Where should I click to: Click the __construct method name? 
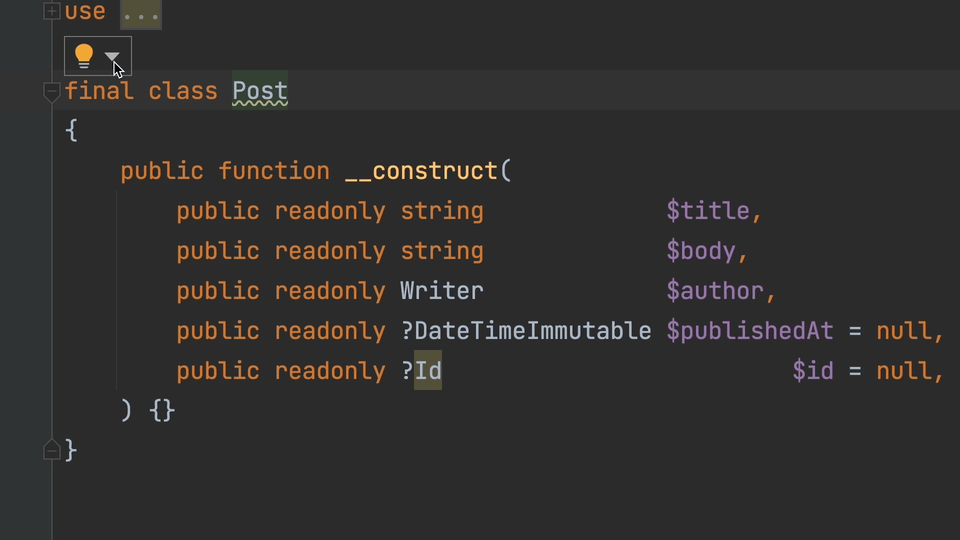coord(421,171)
